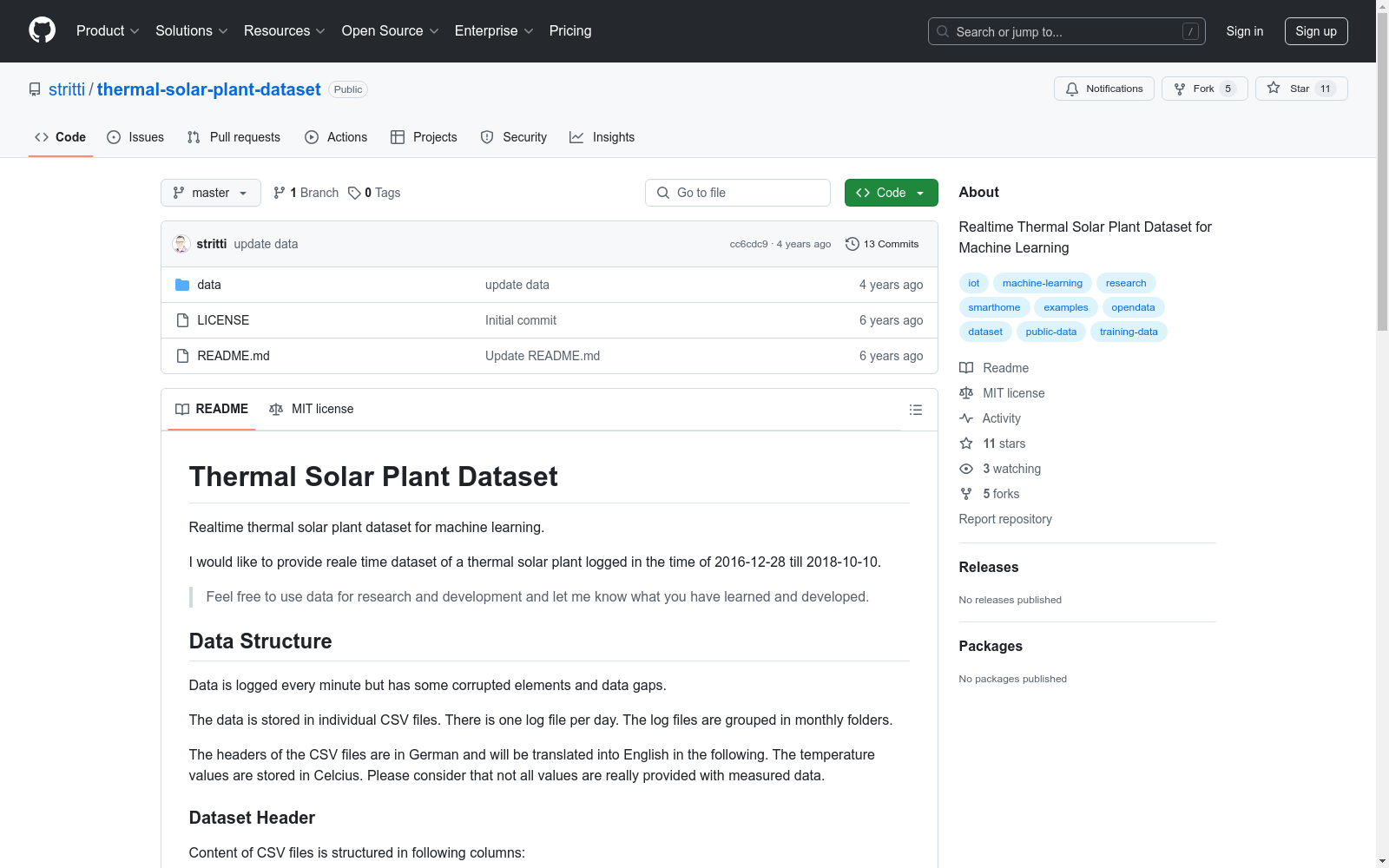Open the data folder

[209, 285]
